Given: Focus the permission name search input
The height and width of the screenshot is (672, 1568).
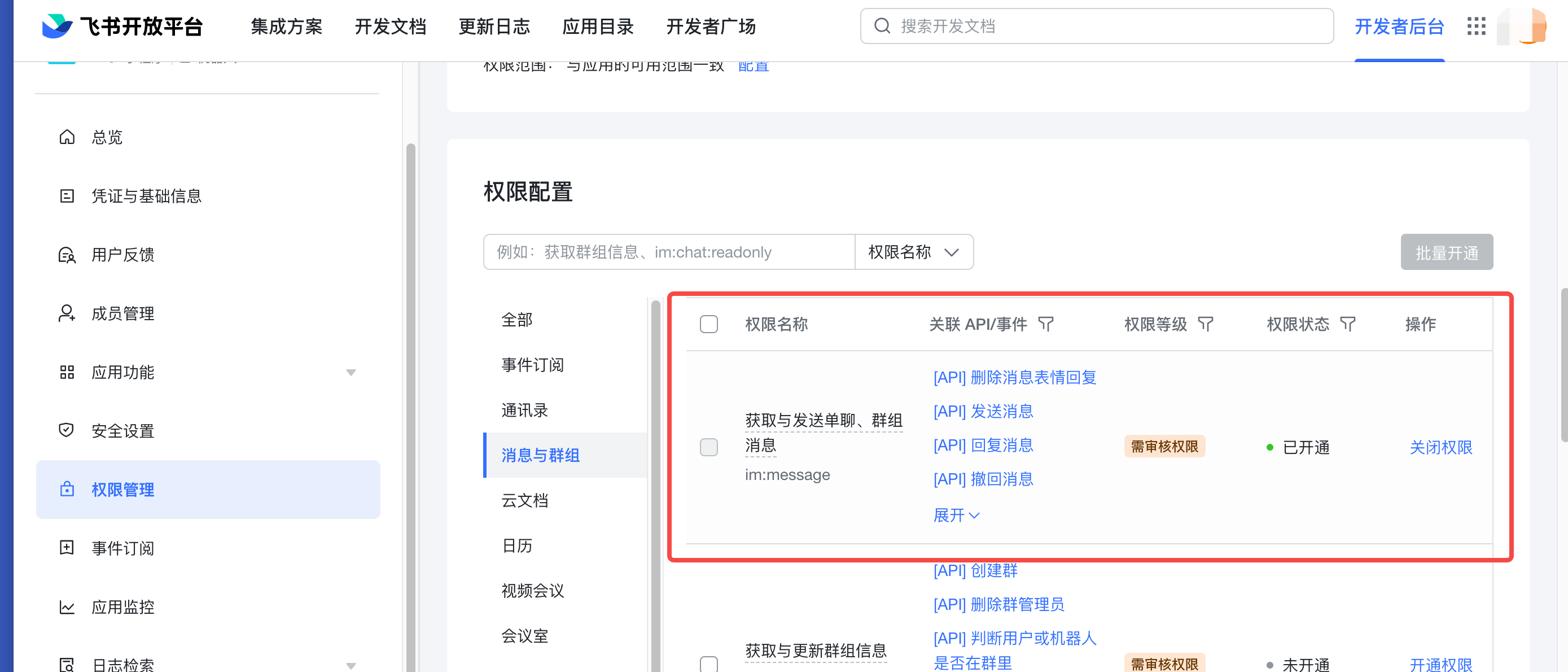Looking at the screenshot, I should click(669, 252).
